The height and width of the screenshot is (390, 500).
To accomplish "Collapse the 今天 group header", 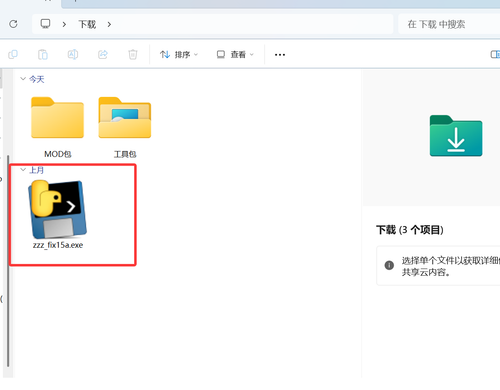I will [x=32, y=79].
